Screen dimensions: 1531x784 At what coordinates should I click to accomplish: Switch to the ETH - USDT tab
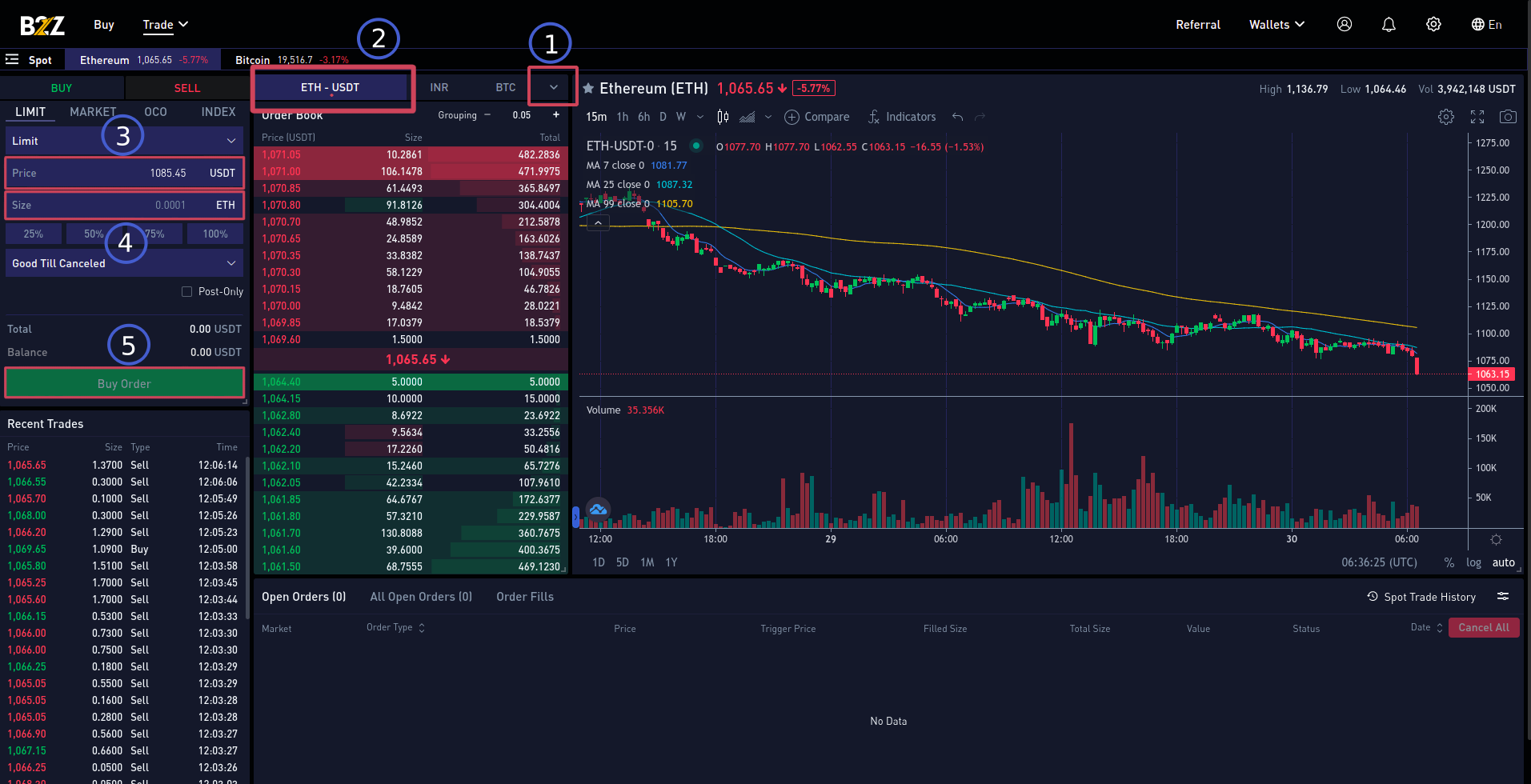(x=331, y=87)
